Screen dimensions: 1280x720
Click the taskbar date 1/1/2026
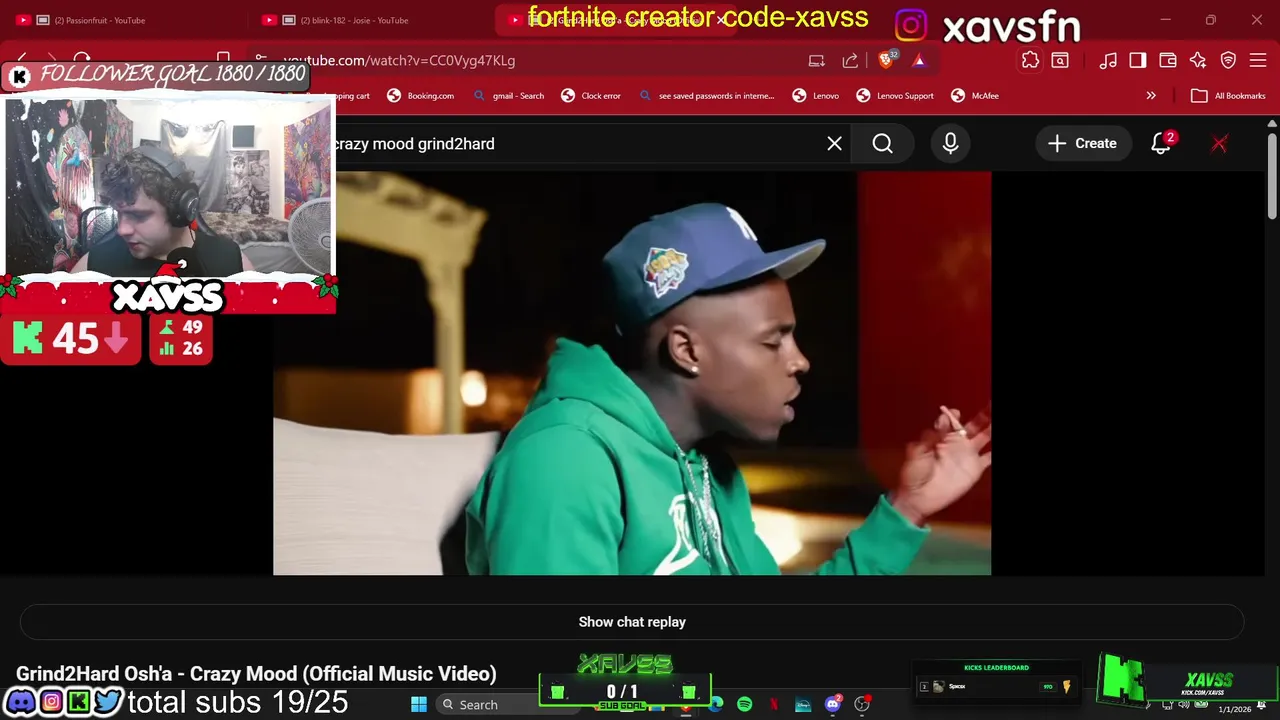pyautogui.click(x=1234, y=709)
